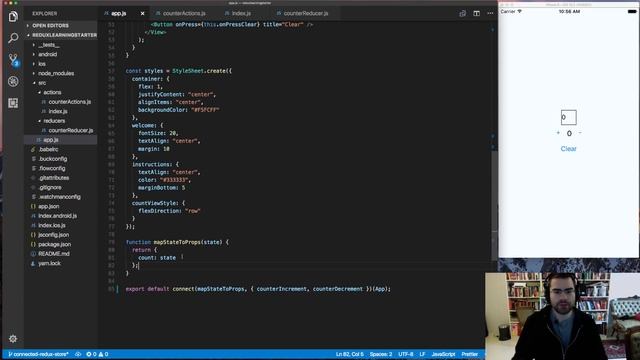The height and width of the screenshot is (360, 640).
Task: Click the connected-redux-store branch indicator
Action: pos(38,354)
